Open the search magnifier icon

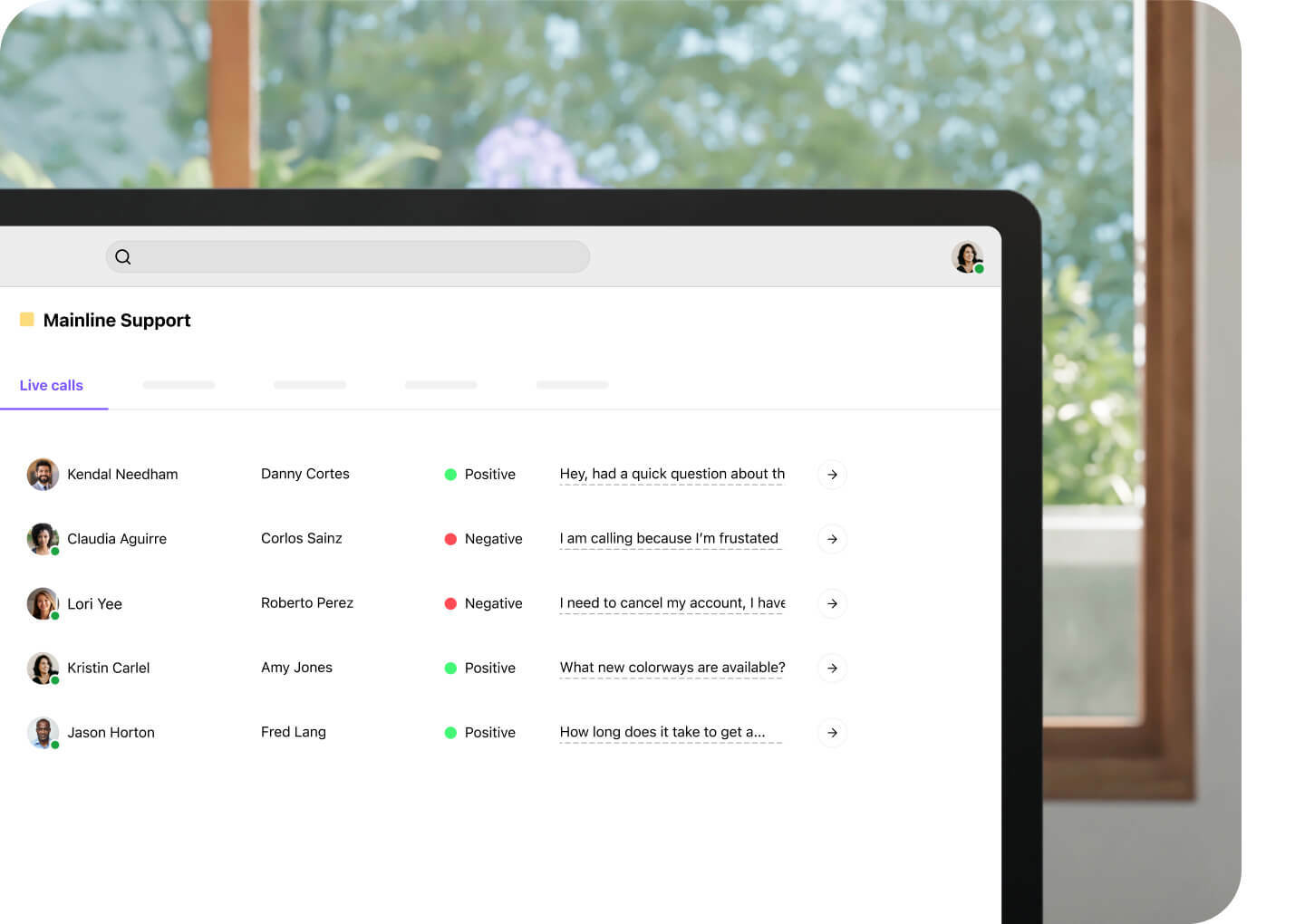(x=123, y=256)
